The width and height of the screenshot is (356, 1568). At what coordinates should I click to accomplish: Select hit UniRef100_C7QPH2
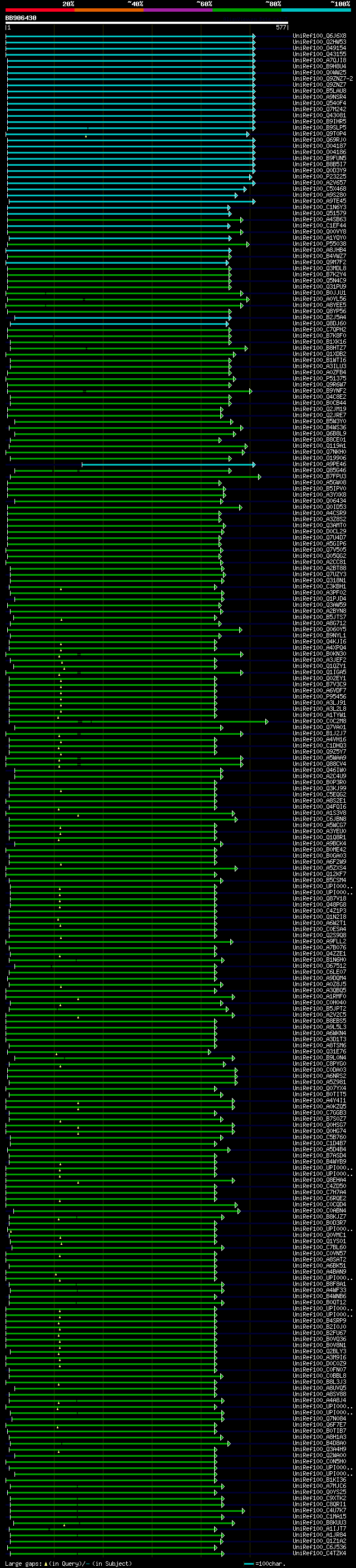tap(319, 329)
